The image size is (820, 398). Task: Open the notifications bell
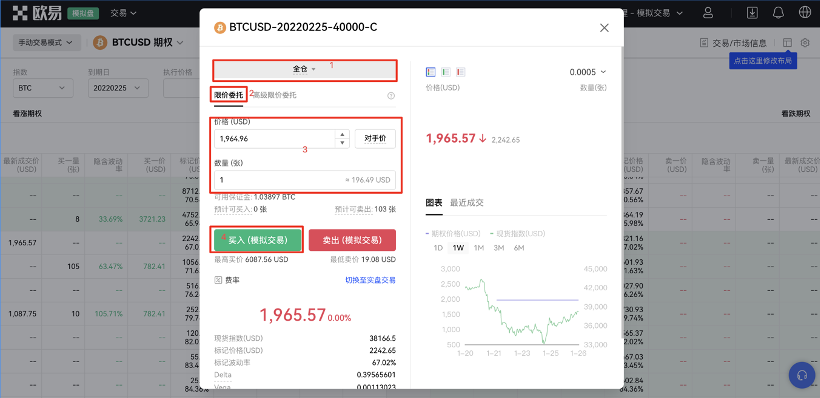779,13
